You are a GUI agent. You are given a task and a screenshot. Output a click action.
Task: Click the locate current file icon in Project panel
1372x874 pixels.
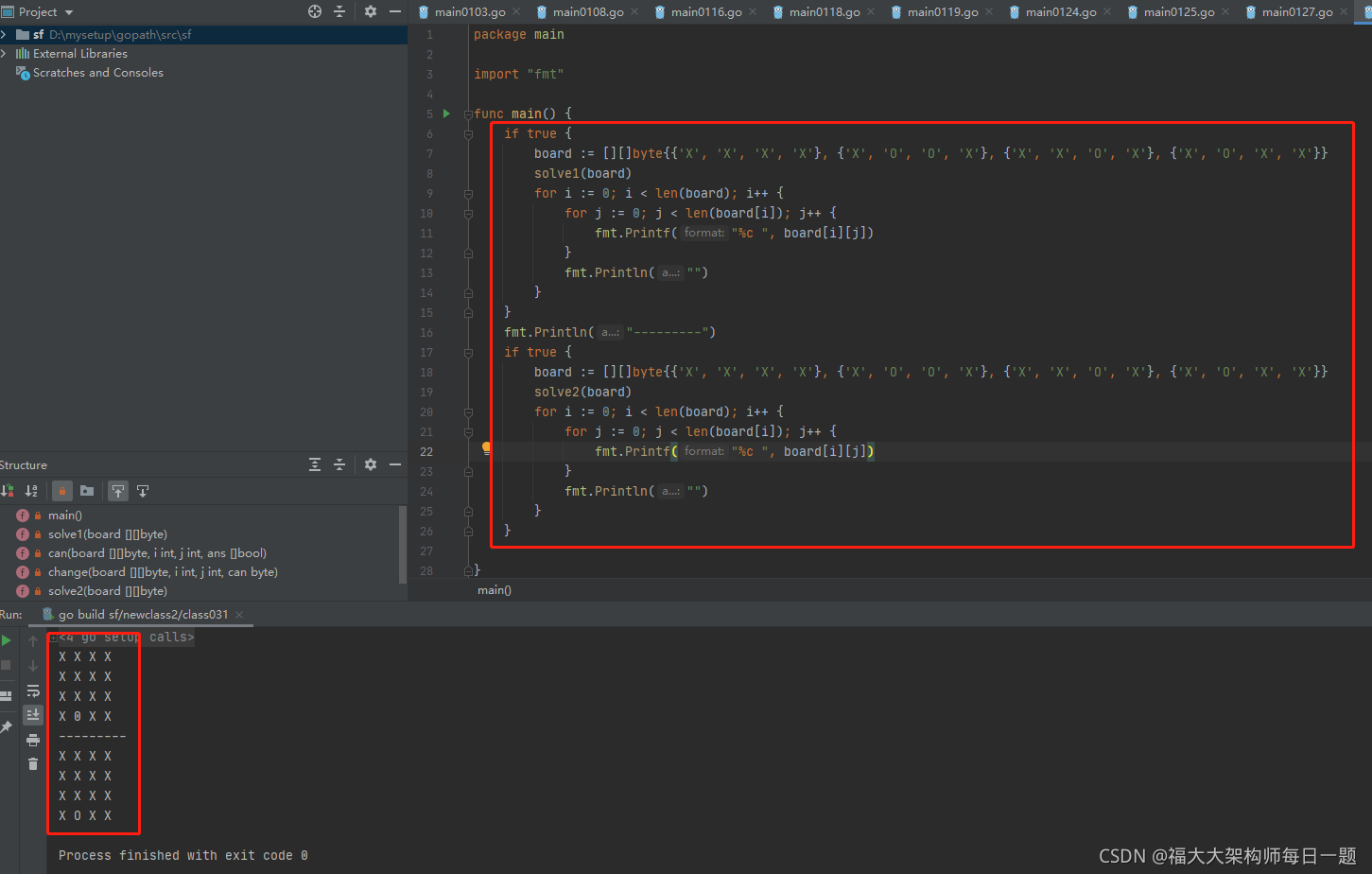(x=315, y=11)
